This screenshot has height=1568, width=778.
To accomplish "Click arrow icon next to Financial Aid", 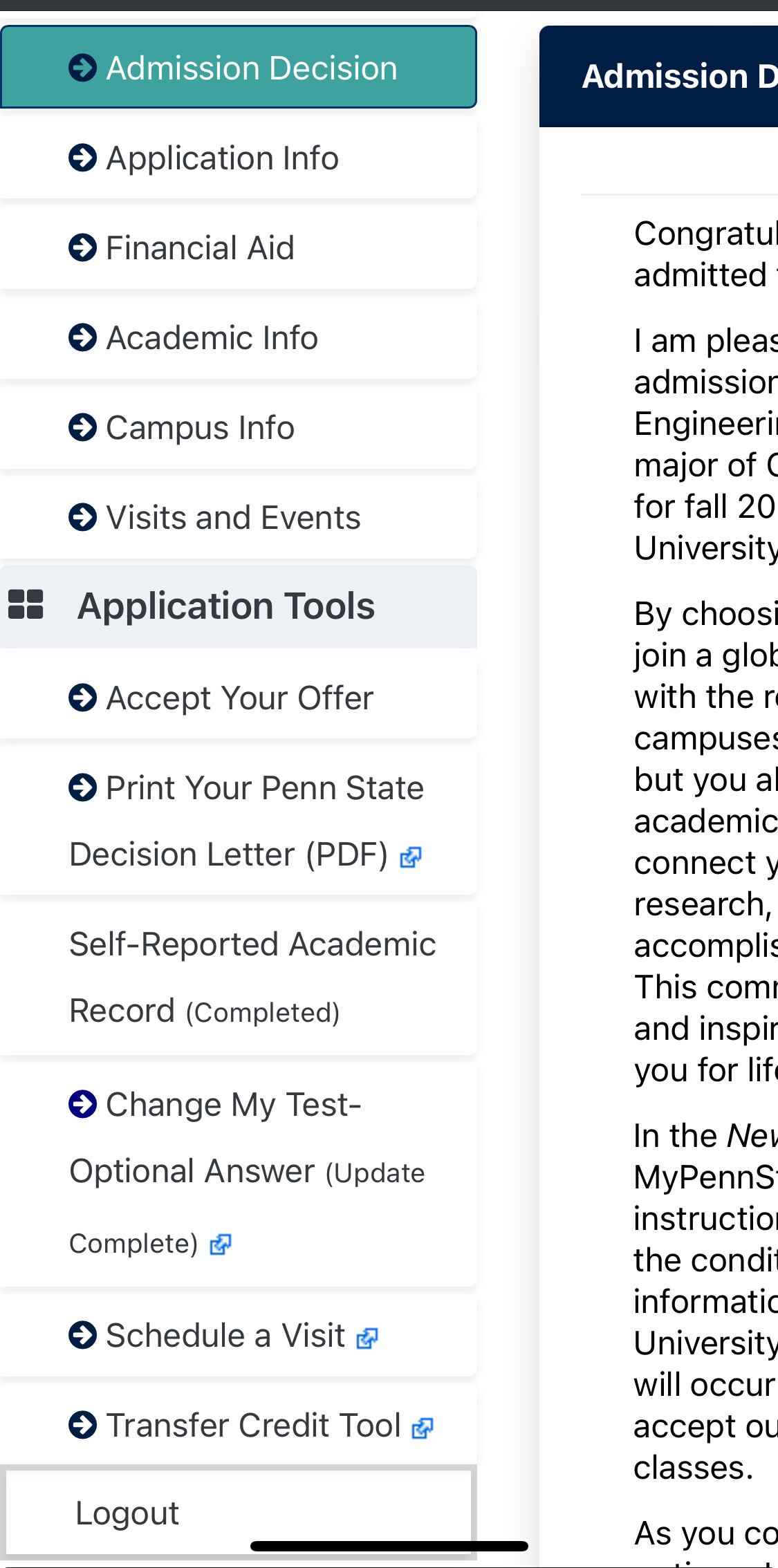I will click(x=83, y=248).
